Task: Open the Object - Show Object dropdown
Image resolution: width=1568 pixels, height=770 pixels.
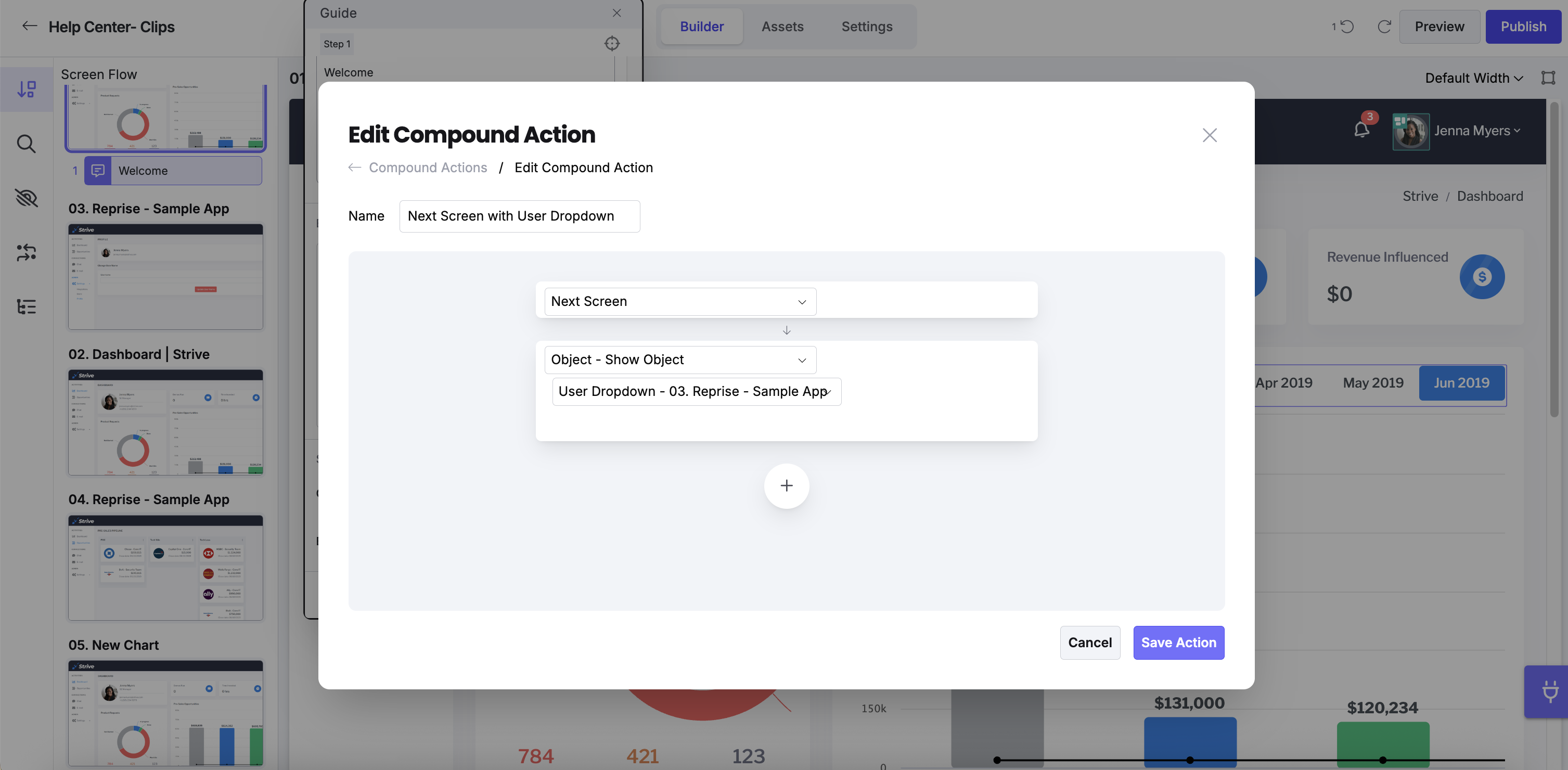Action: 680,360
